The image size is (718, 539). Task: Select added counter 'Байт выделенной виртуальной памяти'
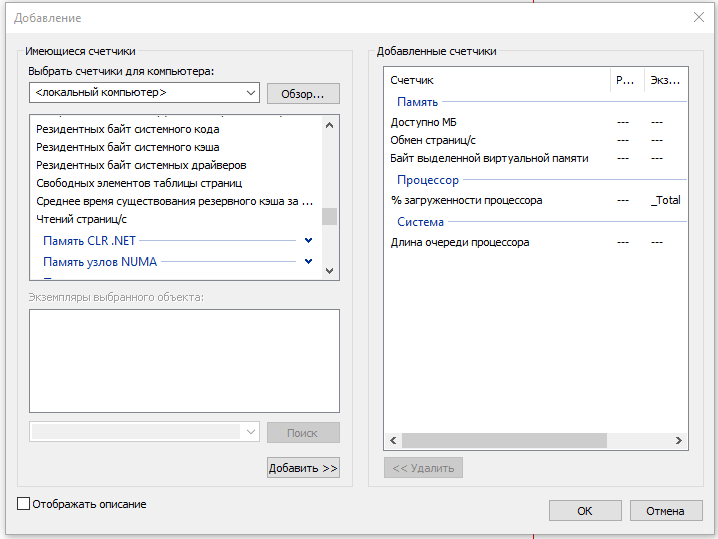[x=489, y=158]
